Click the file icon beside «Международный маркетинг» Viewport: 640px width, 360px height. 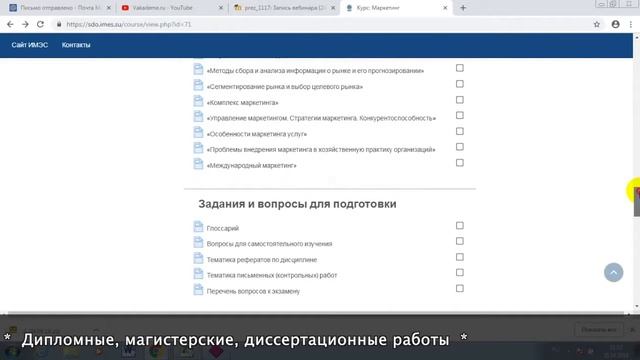point(198,164)
